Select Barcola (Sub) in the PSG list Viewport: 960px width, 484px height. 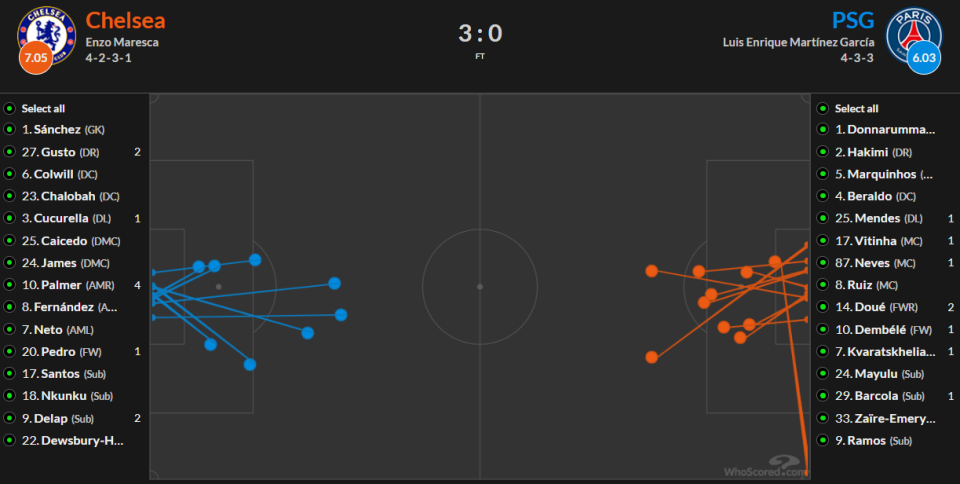(x=879, y=396)
